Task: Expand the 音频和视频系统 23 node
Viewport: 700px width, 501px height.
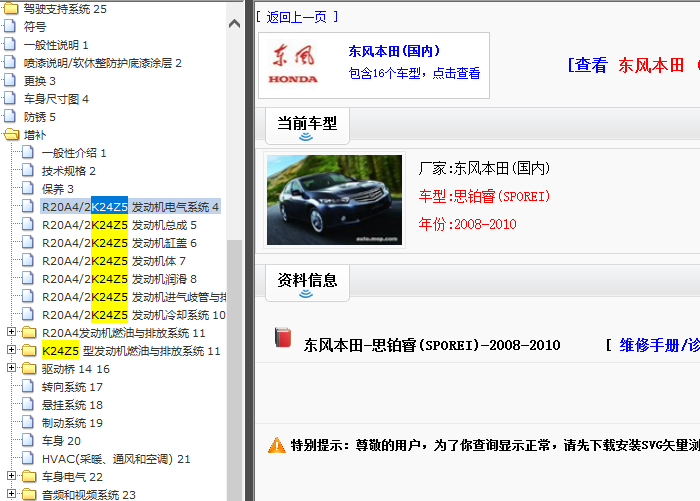Action: pyautogui.click(x=12, y=493)
